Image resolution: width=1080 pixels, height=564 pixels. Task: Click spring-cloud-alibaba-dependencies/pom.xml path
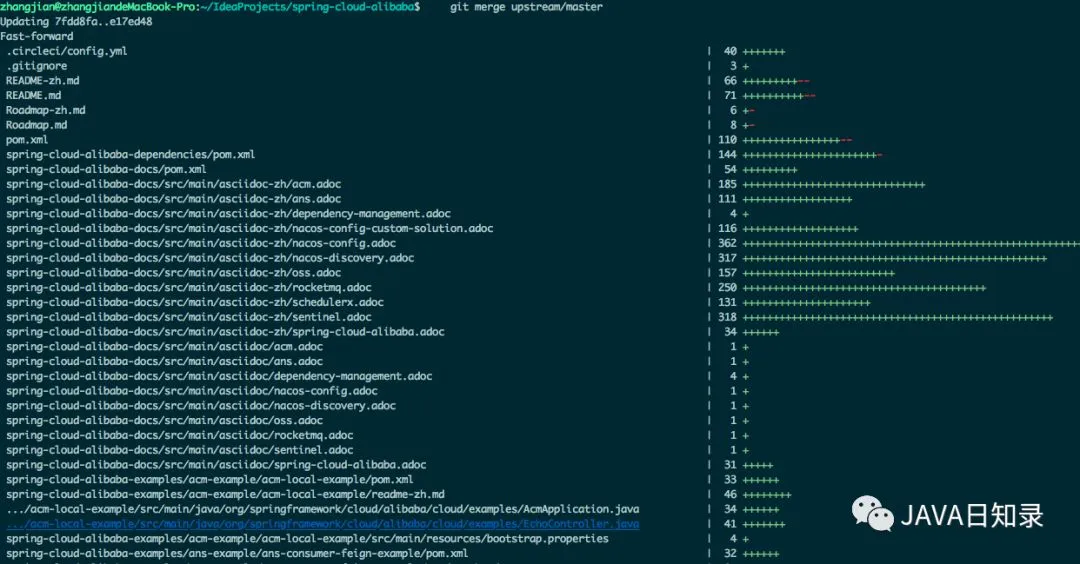tap(131, 154)
